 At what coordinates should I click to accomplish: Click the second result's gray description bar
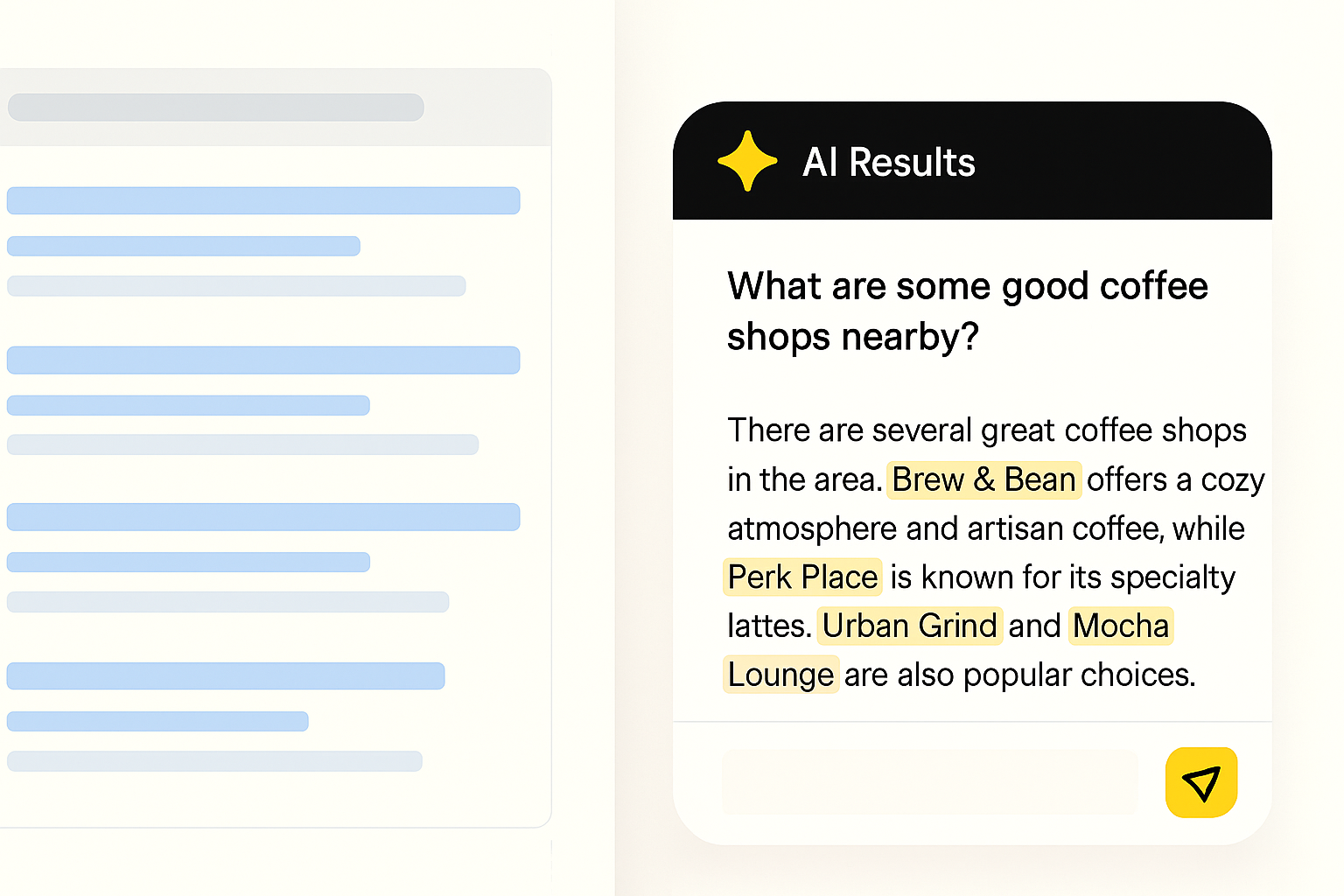pyautogui.click(x=242, y=444)
